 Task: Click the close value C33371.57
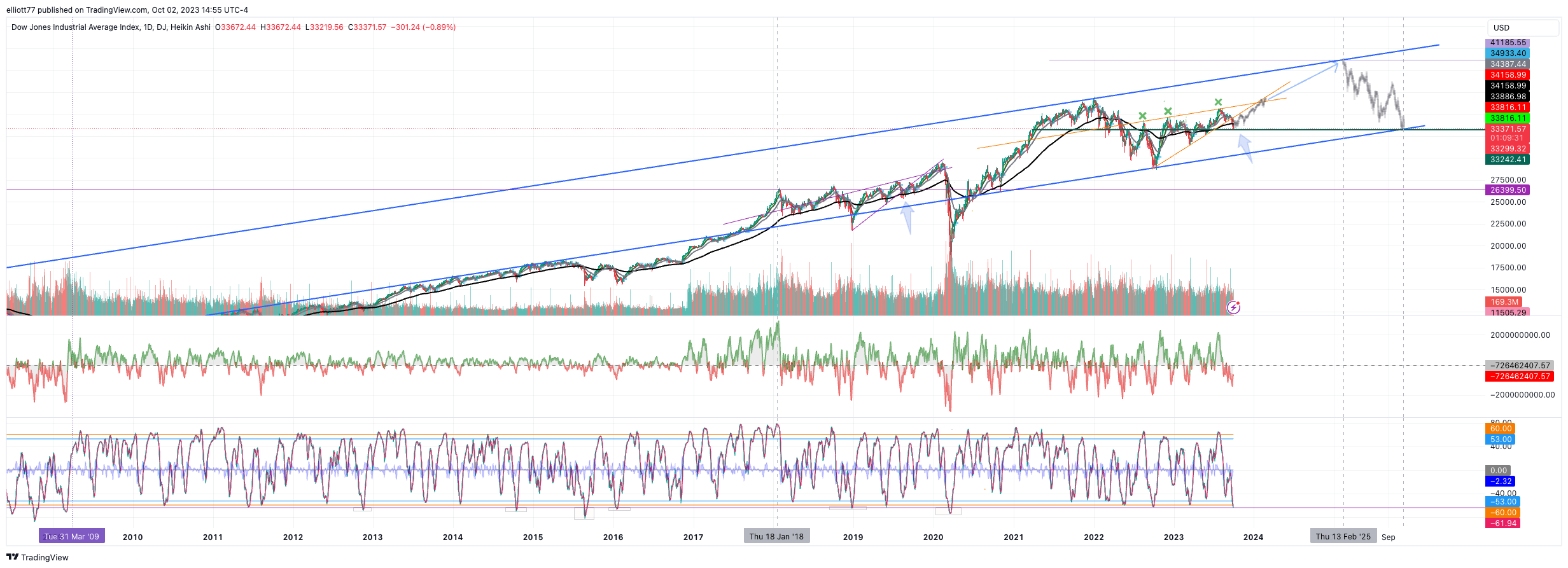coord(367,27)
